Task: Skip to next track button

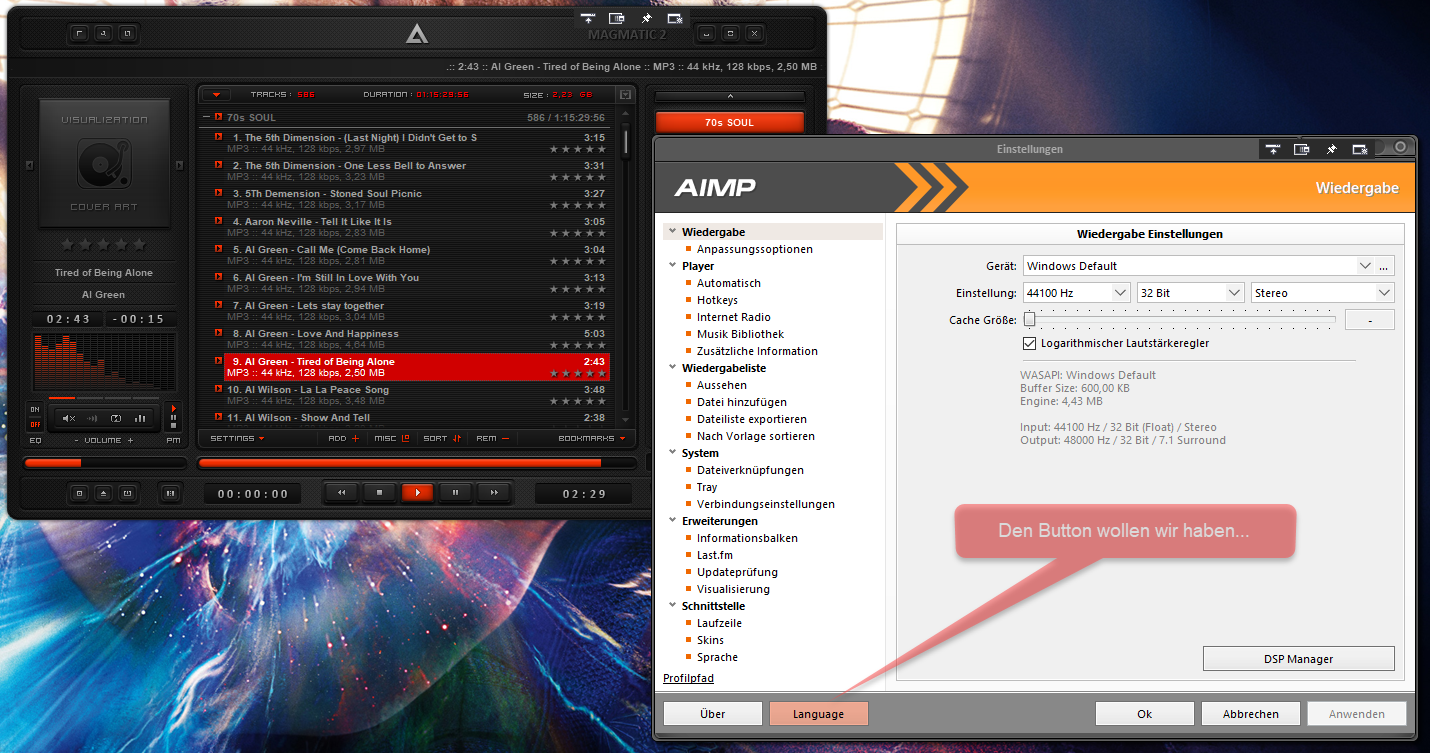Action: pyautogui.click(x=493, y=492)
